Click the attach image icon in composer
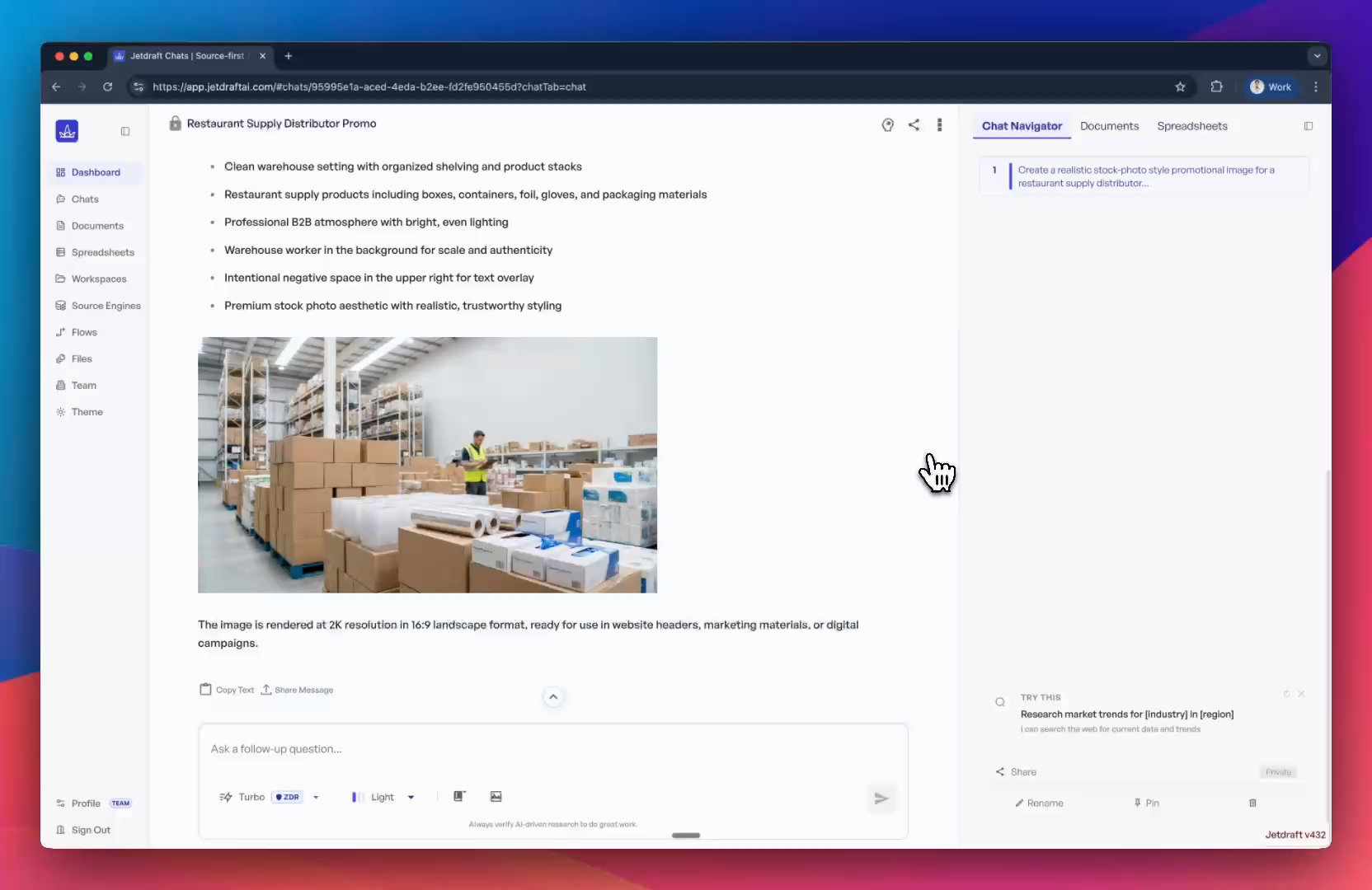1372x890 pixels. tap(496, 797)
